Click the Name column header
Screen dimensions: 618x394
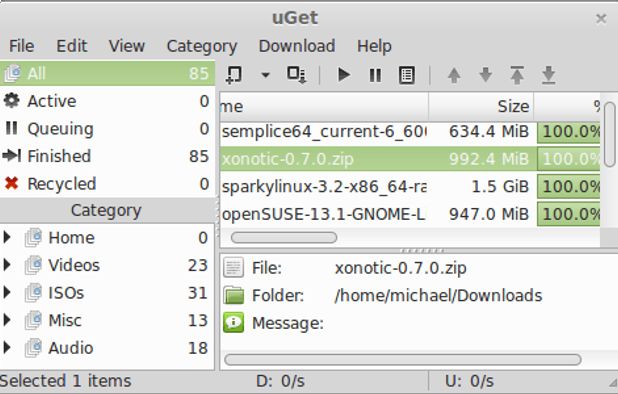324,106
